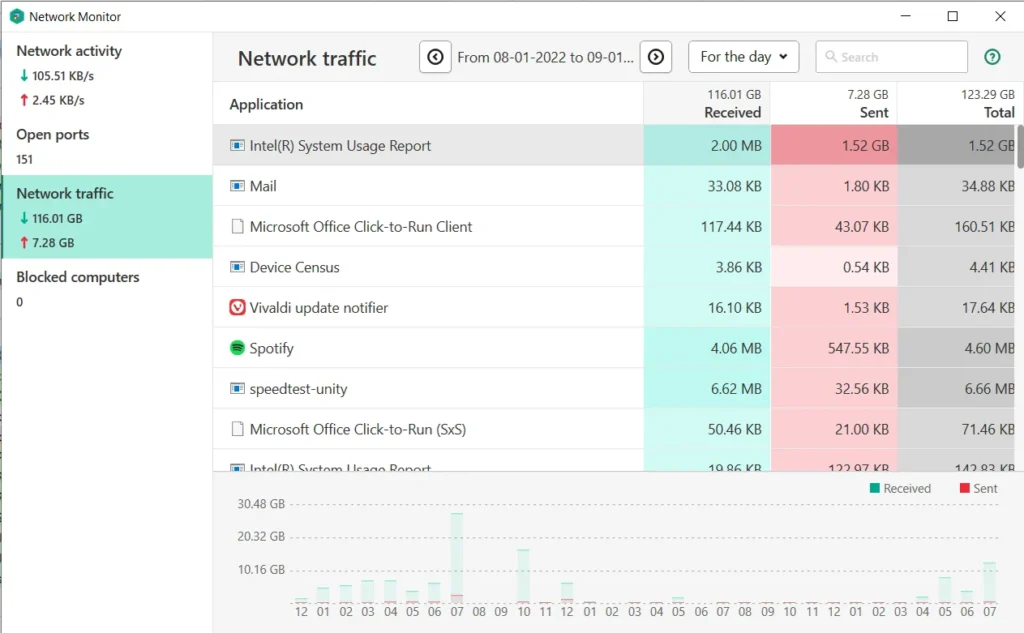Viewport: 1024px width, 633px height.
Task: Open the For the day dropdown
Action: coord(743,57)
